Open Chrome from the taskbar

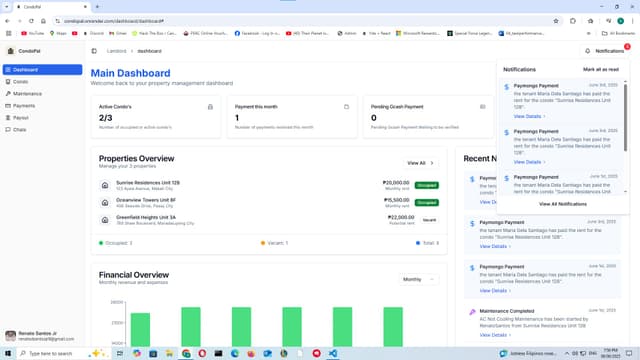coord(186,353)
